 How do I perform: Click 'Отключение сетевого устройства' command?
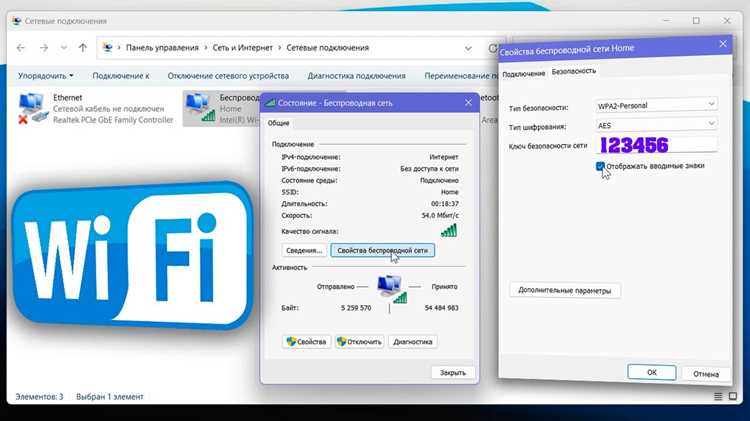228,76
